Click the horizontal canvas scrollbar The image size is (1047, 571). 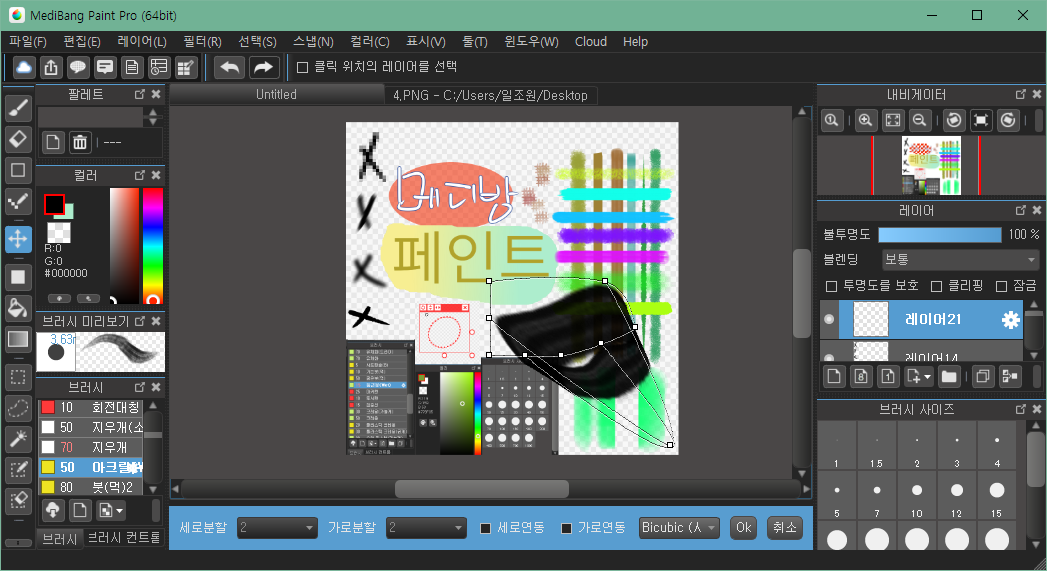[x=482, y=489]
